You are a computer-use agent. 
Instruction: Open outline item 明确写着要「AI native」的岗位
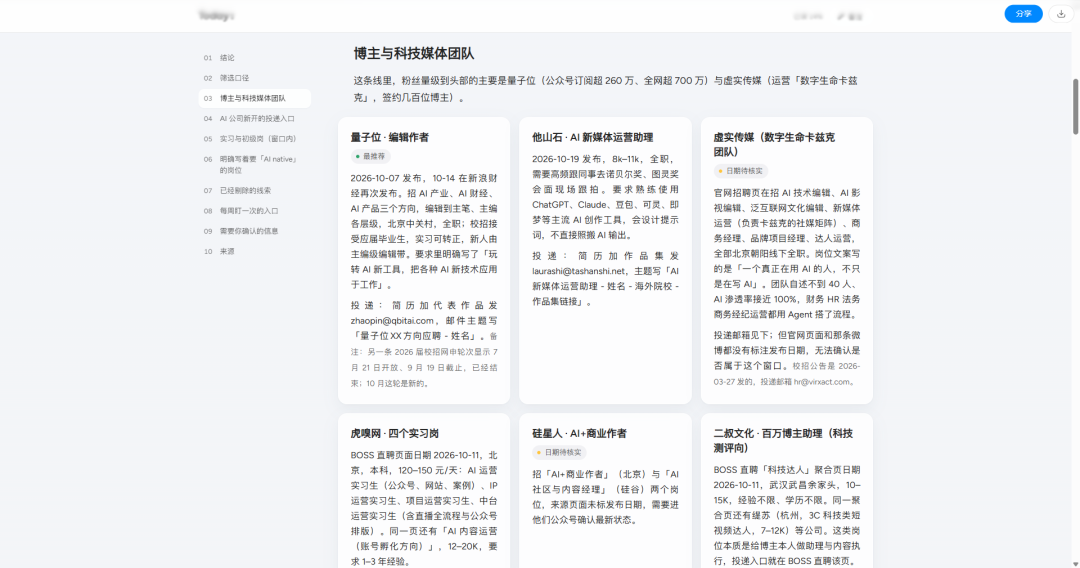pyautogui.click(x=254, y=165)
